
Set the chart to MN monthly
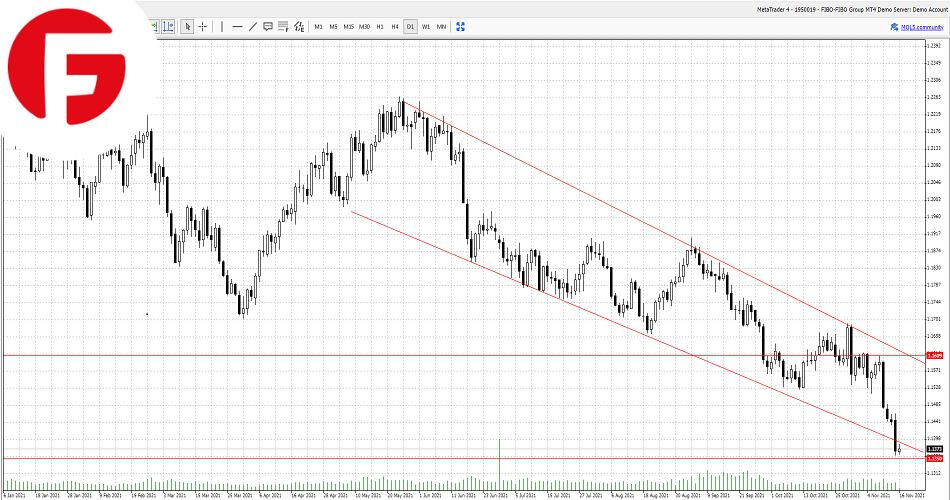click(441, 27)
